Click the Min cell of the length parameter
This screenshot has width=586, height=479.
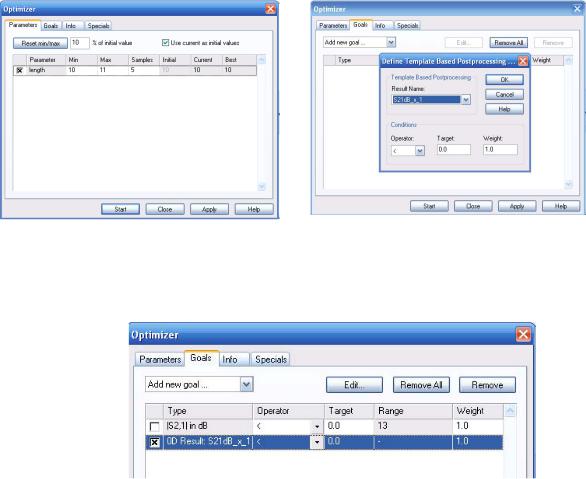pyautogui.click(x=81, y=70)
